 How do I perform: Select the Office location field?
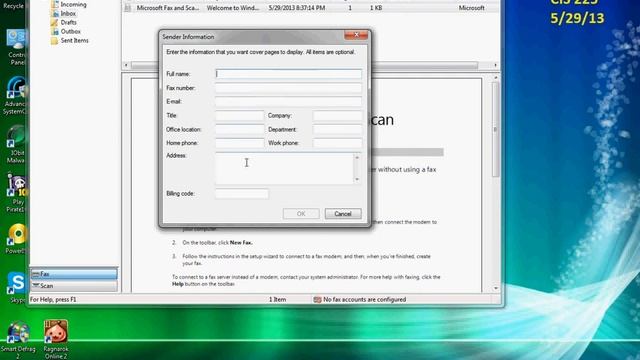coord(240,129)
